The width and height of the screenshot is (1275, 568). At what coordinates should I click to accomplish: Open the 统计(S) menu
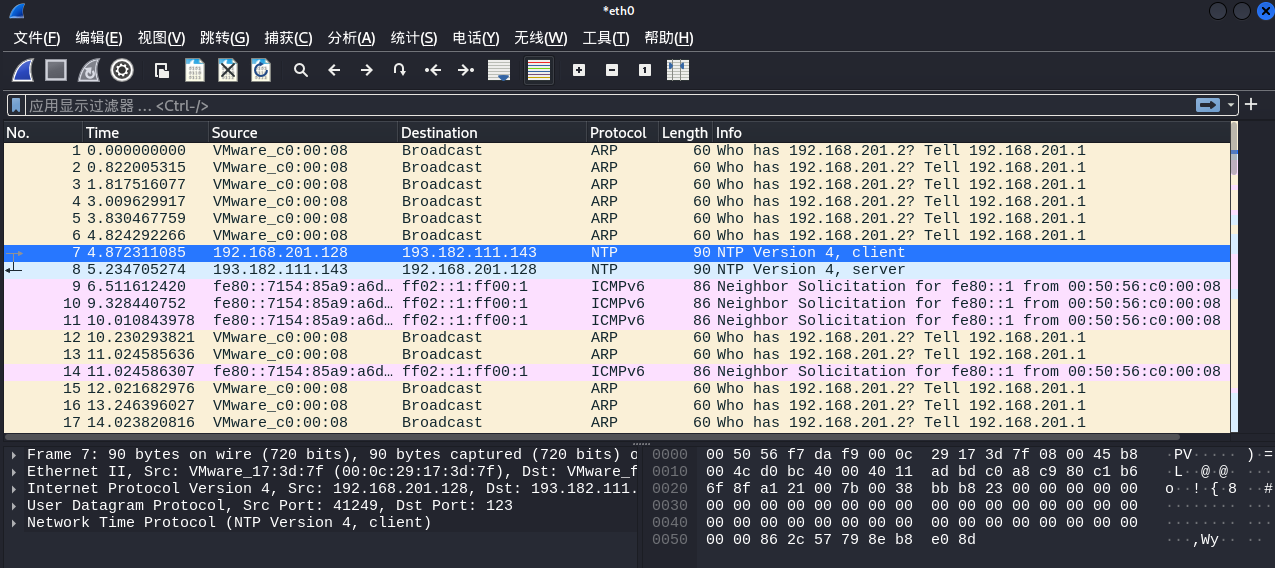tap(413, 38)
